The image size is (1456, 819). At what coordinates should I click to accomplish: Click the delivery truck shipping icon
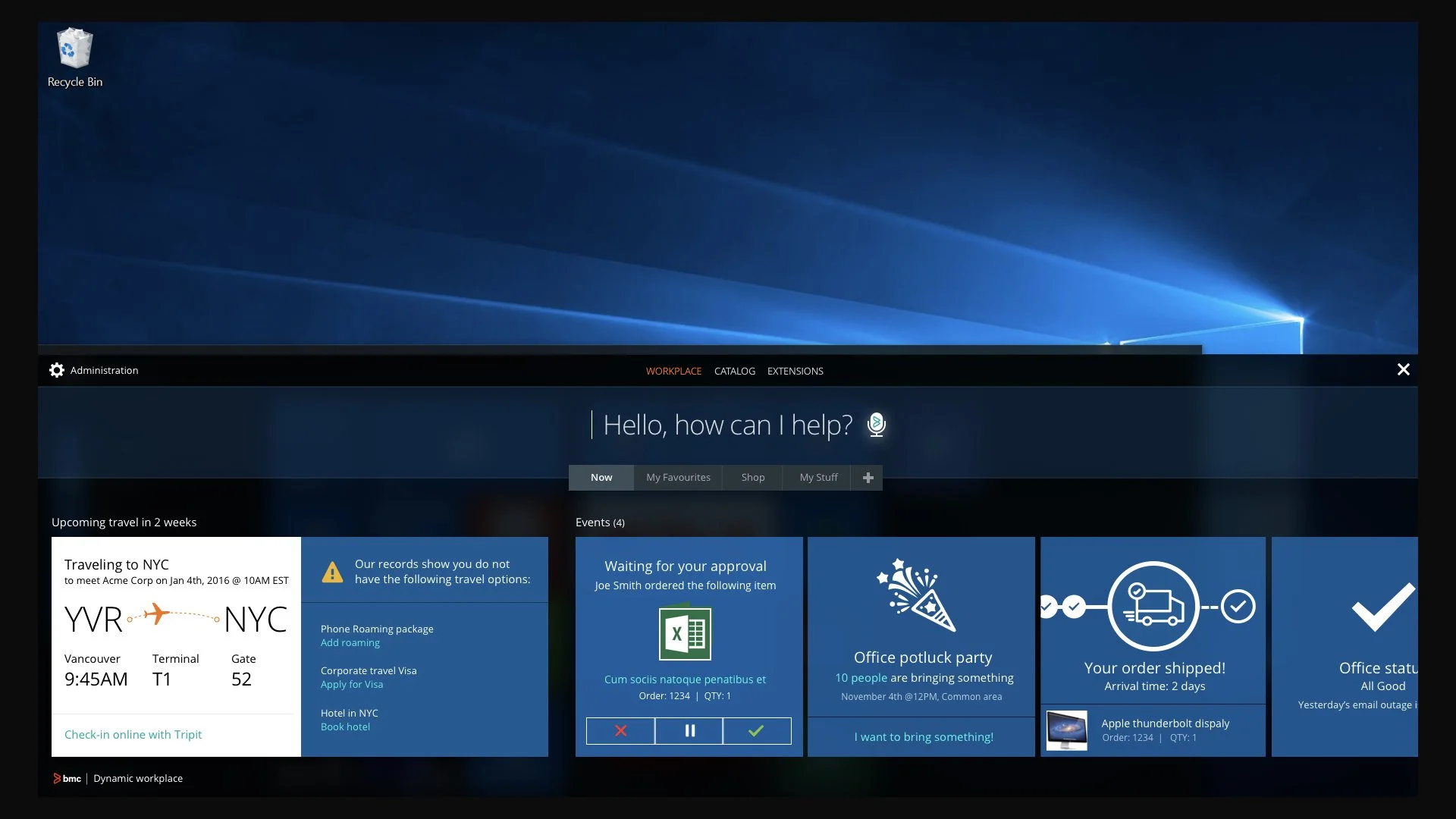pyautogui.click(x=1153, y=606)
